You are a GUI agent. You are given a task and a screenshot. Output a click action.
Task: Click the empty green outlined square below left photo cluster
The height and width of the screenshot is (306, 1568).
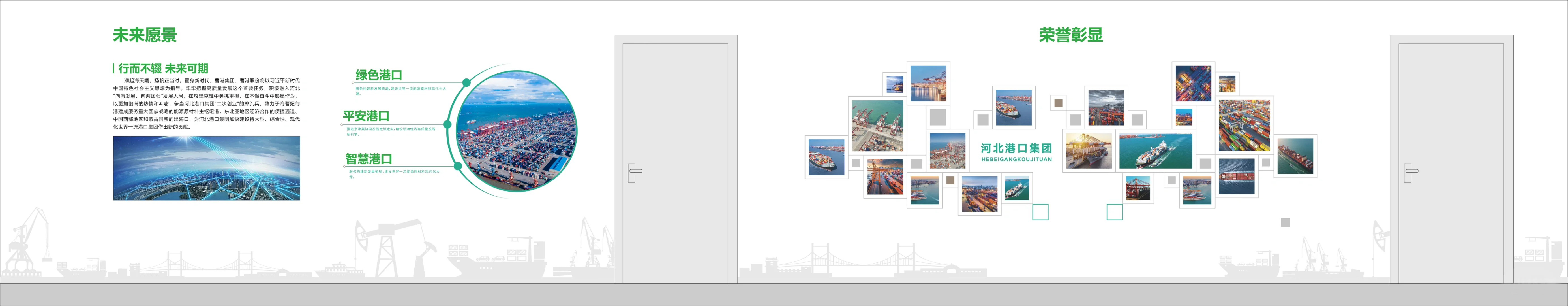point(1040,212)
